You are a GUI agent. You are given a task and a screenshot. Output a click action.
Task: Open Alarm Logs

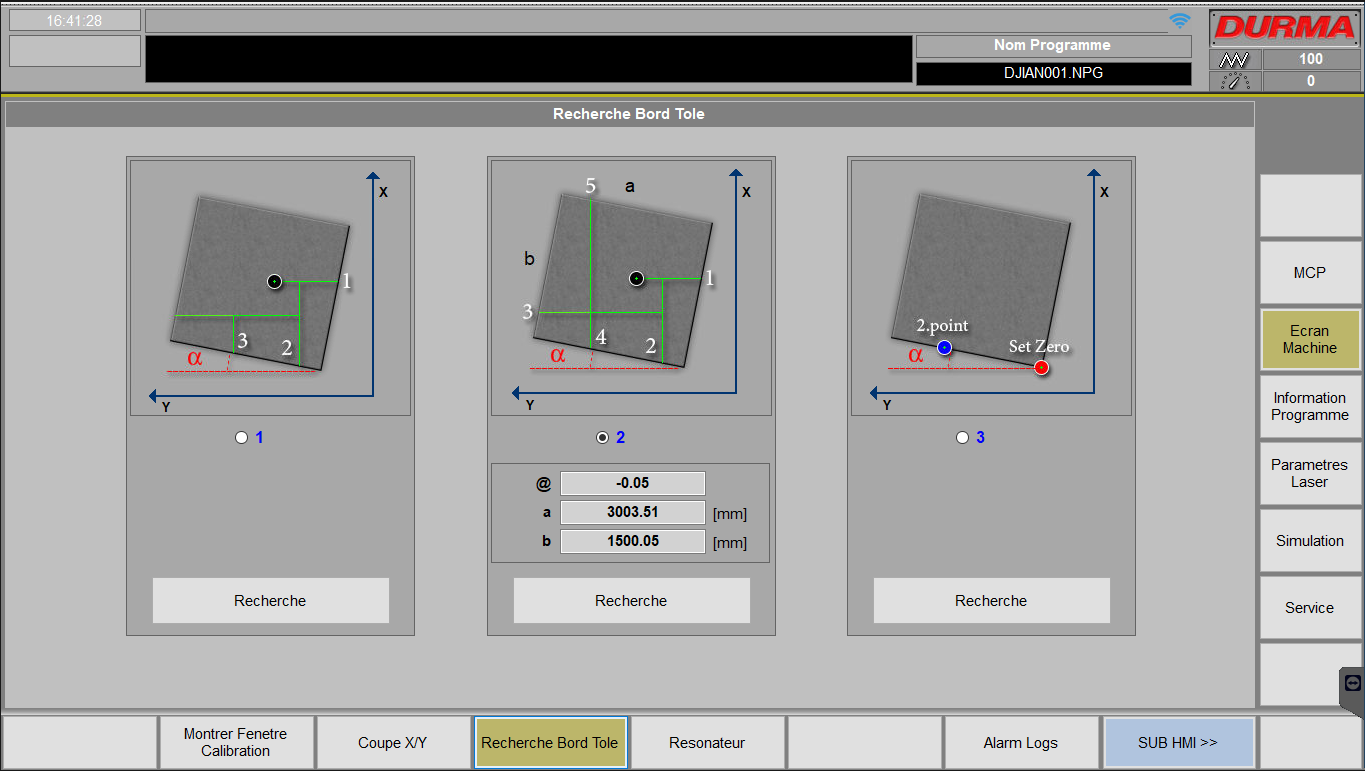[1021, 742]
